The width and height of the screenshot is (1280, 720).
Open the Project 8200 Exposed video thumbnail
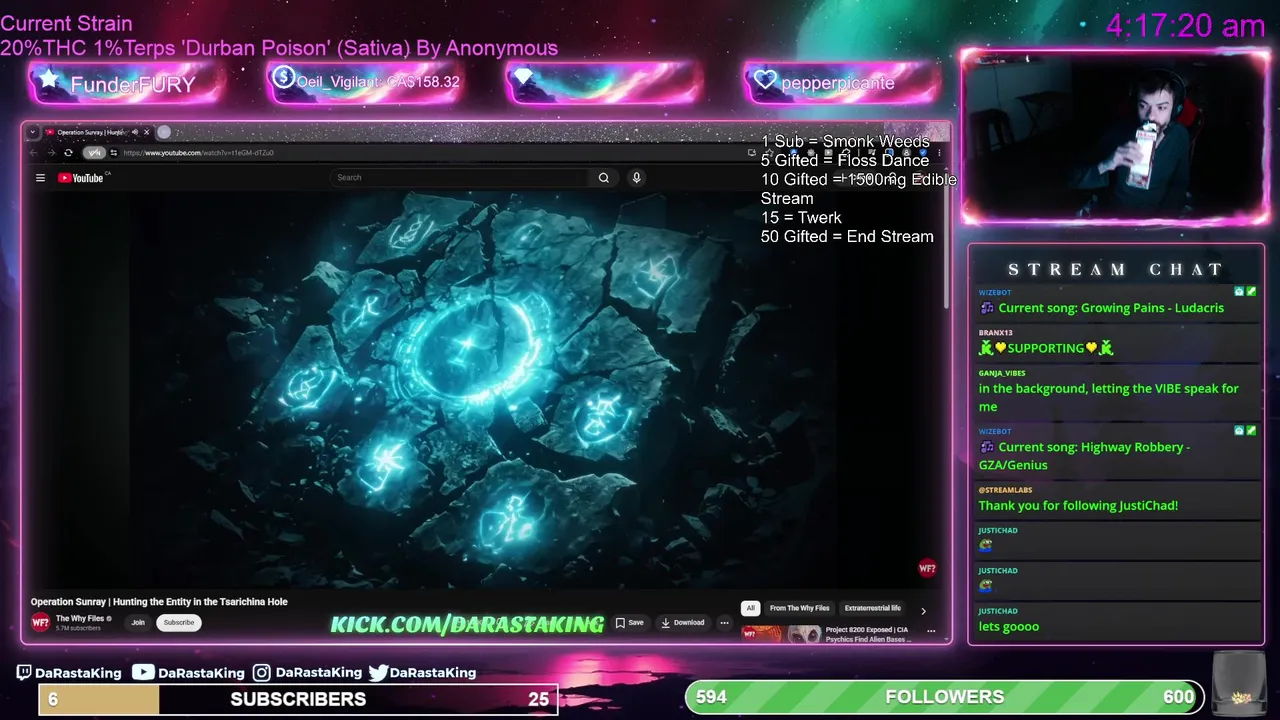pos(780,634)
